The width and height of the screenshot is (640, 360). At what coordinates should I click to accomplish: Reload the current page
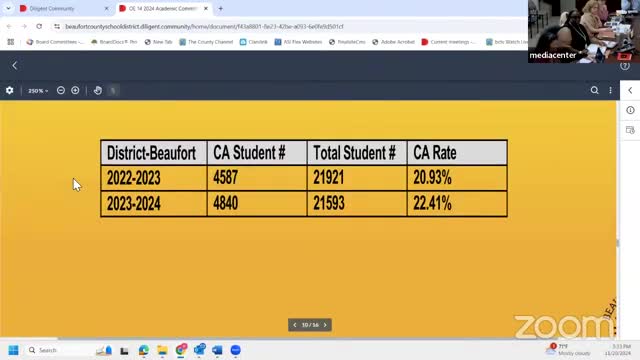pos(39,26)
